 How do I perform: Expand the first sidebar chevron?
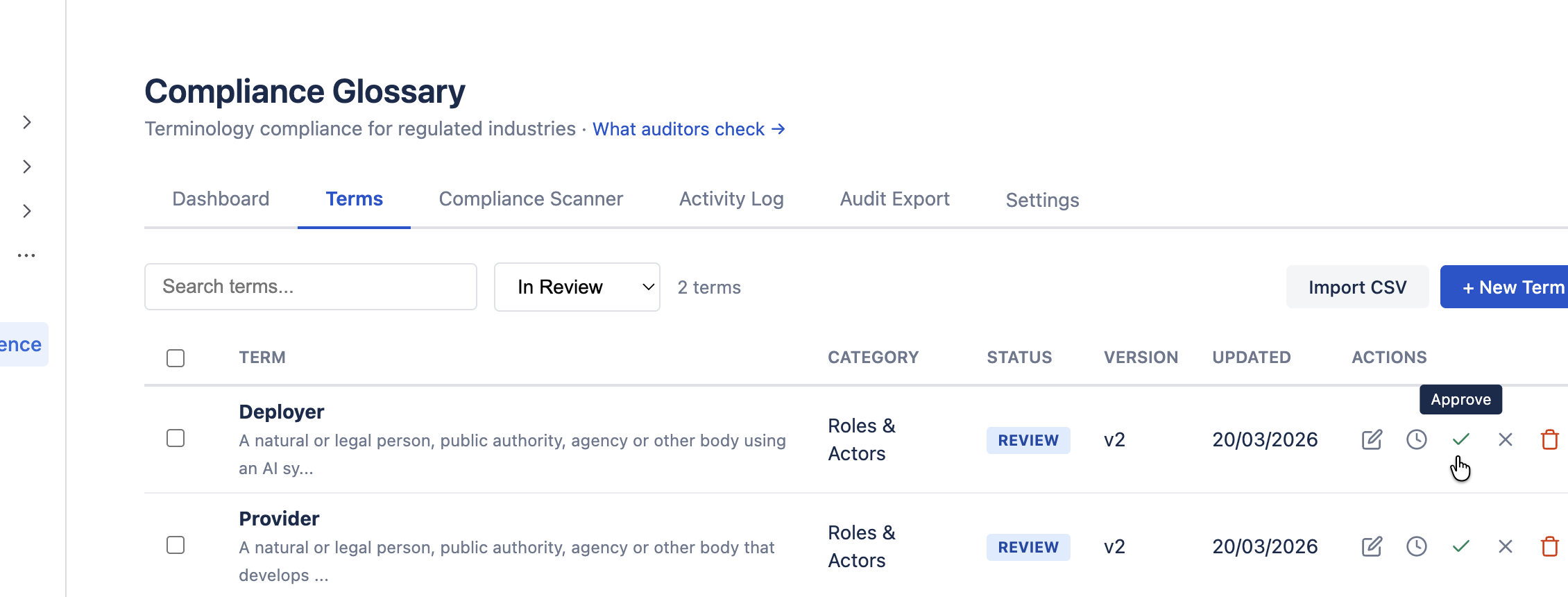[x=26, y=122]
